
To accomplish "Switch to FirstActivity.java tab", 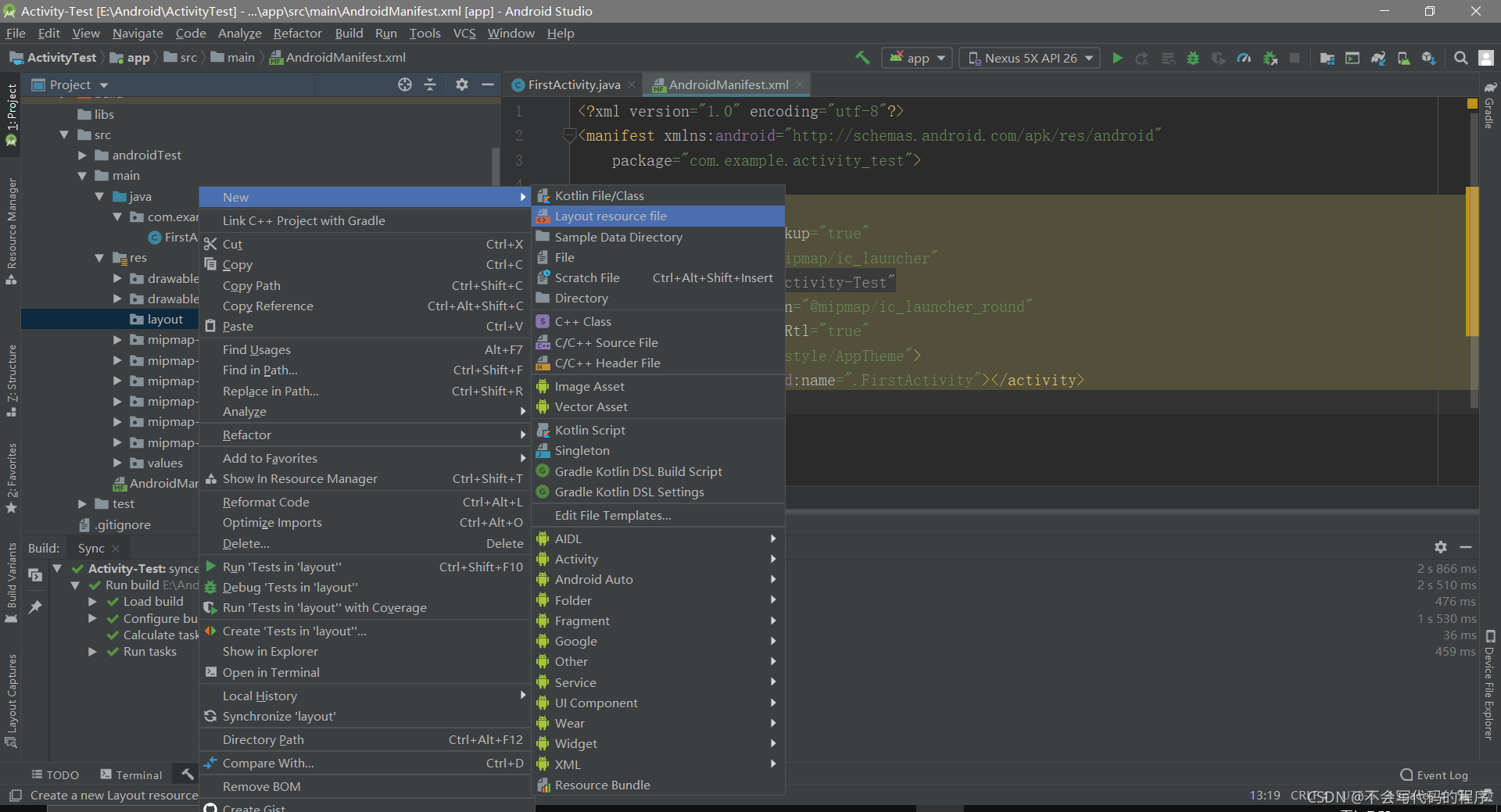I will tap(574, 84).
